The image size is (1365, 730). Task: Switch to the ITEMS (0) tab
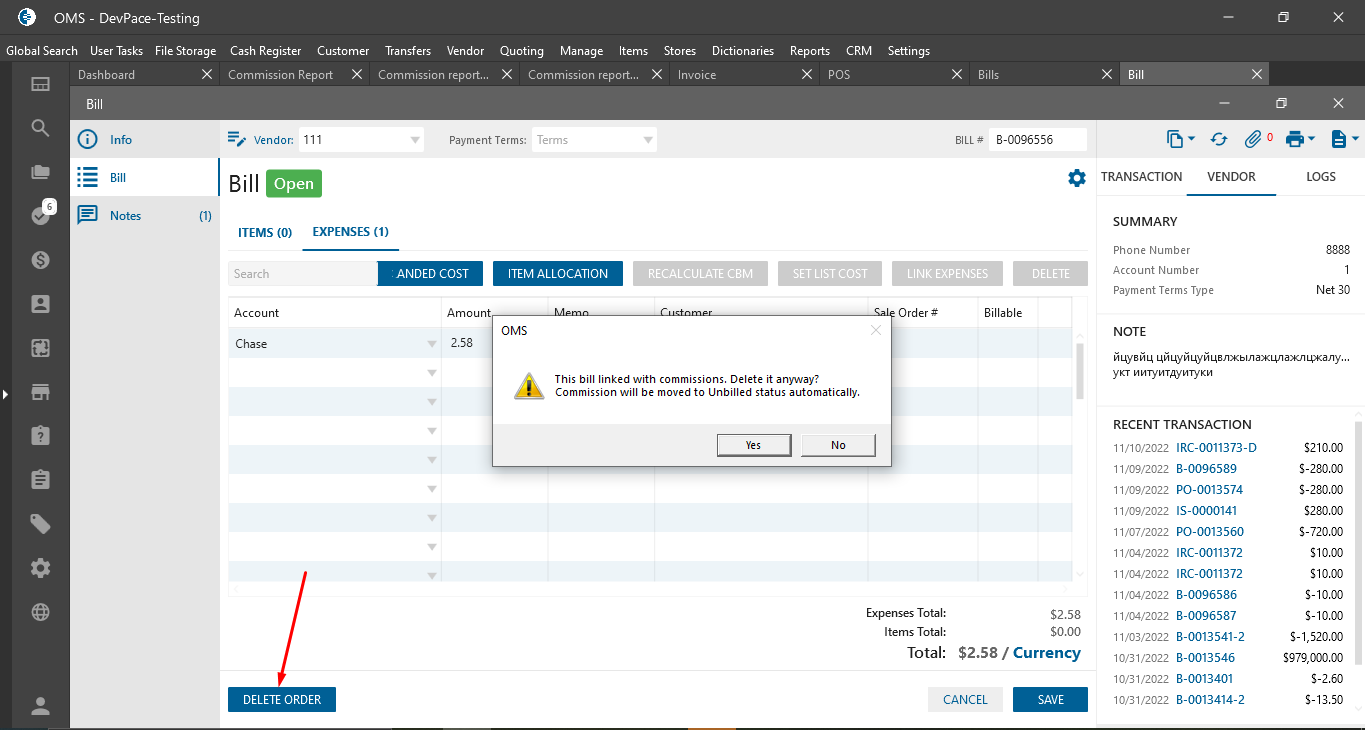point(265,232)
